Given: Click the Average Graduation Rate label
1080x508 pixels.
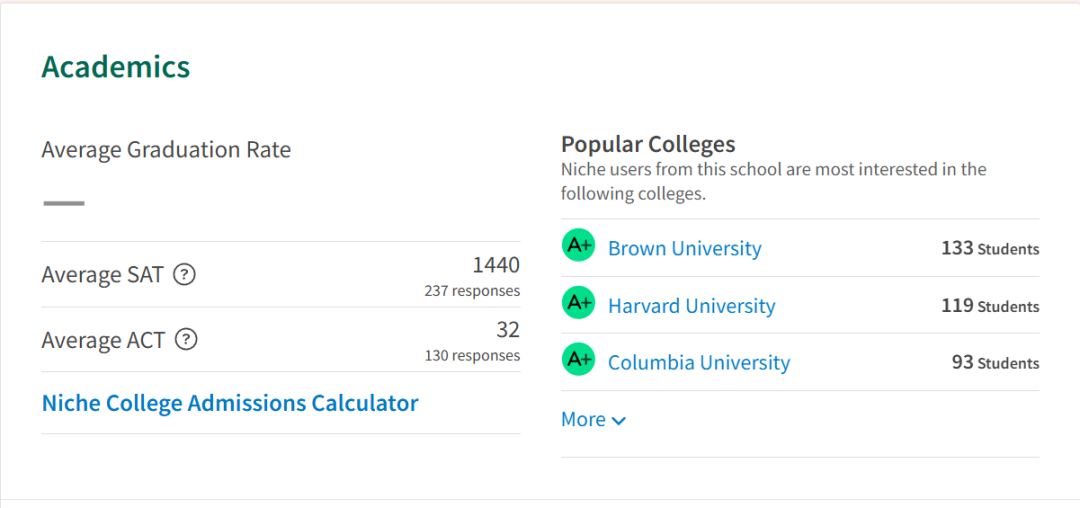Looking at the screenshot, I should tap(166, 149).
